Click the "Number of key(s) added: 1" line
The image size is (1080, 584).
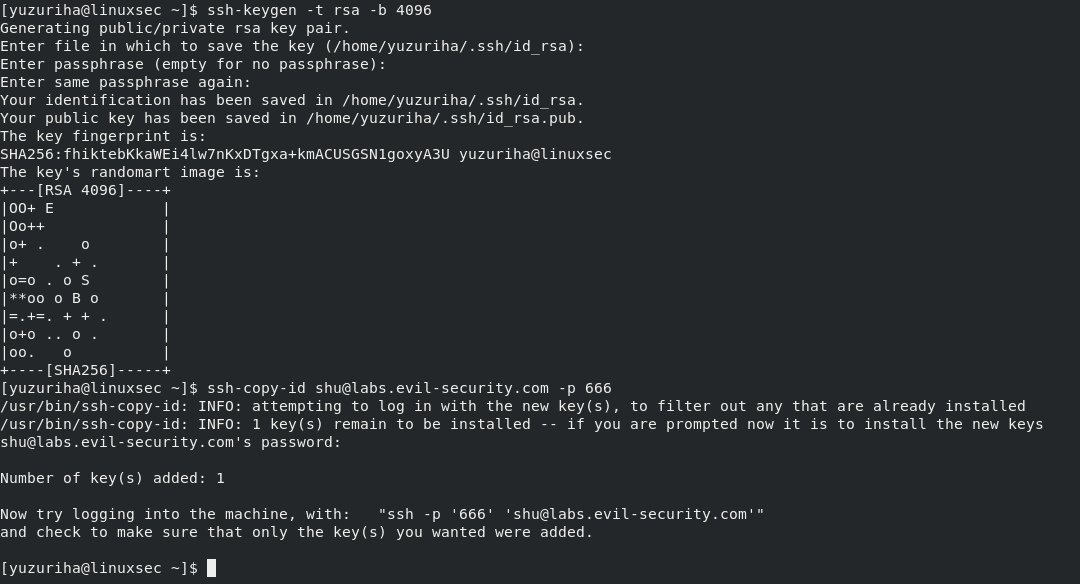click(112, 478)
